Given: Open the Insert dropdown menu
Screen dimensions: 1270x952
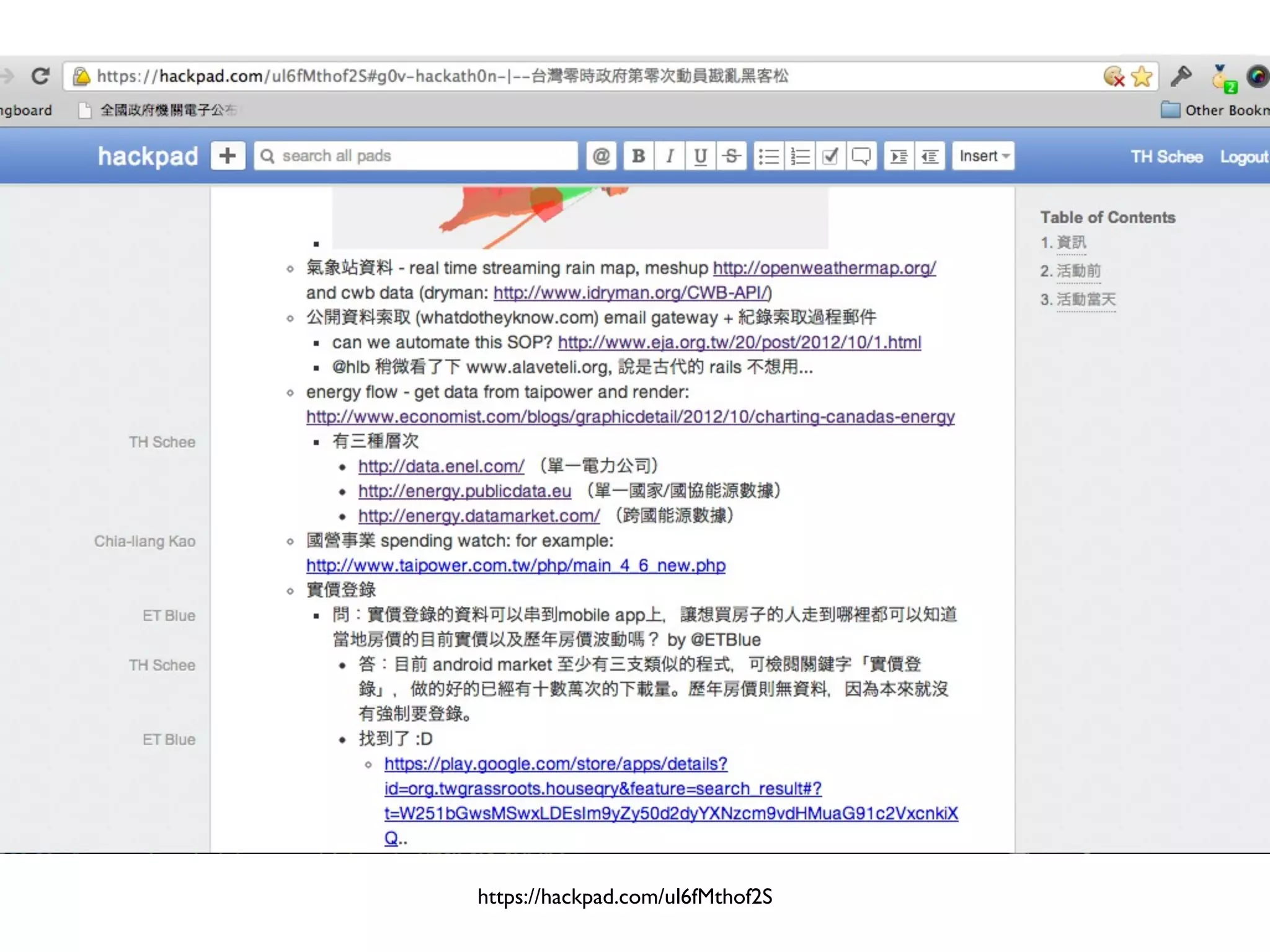Looking at the screenshot, I should point(984,156).
